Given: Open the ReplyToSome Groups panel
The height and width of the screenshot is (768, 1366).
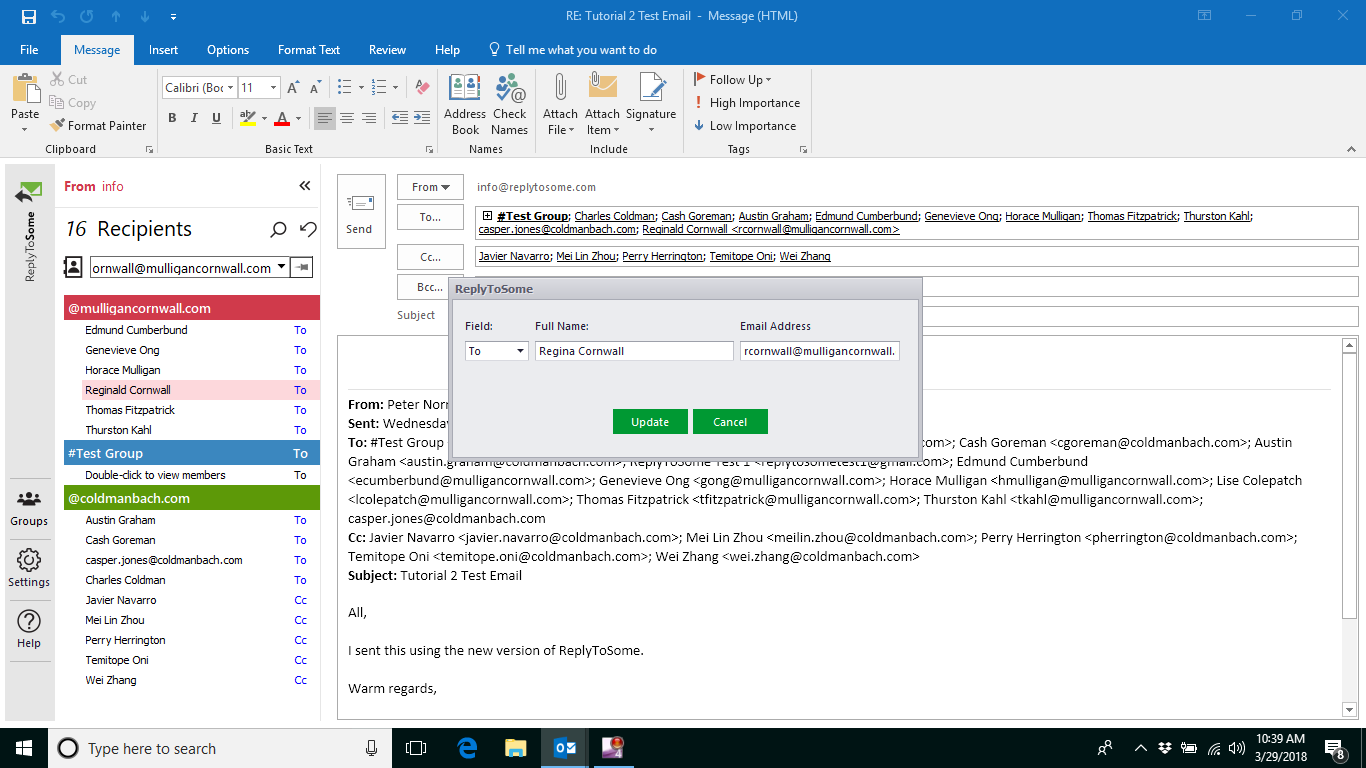Looking at the screenshot, I should [29, 508].
